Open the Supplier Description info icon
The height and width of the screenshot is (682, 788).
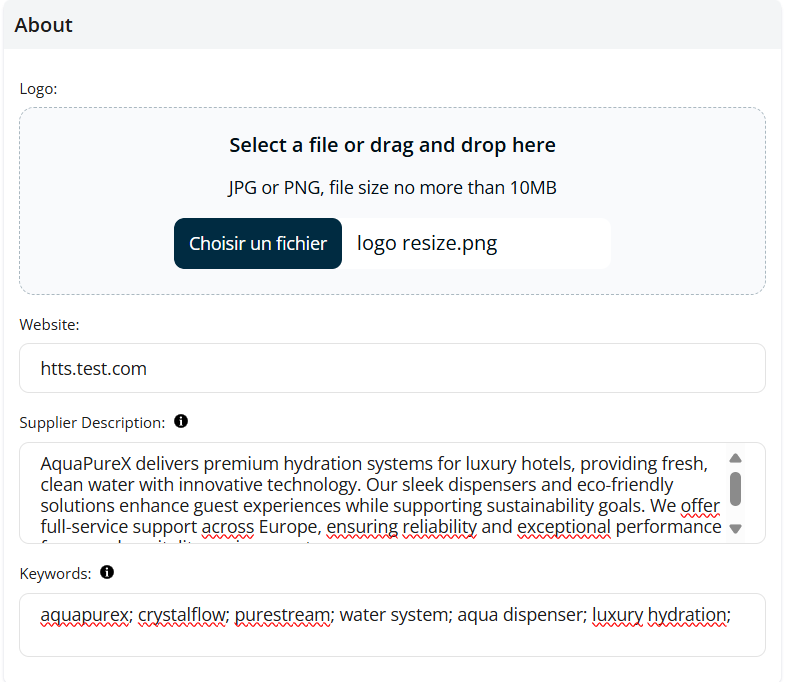point(181,421)
